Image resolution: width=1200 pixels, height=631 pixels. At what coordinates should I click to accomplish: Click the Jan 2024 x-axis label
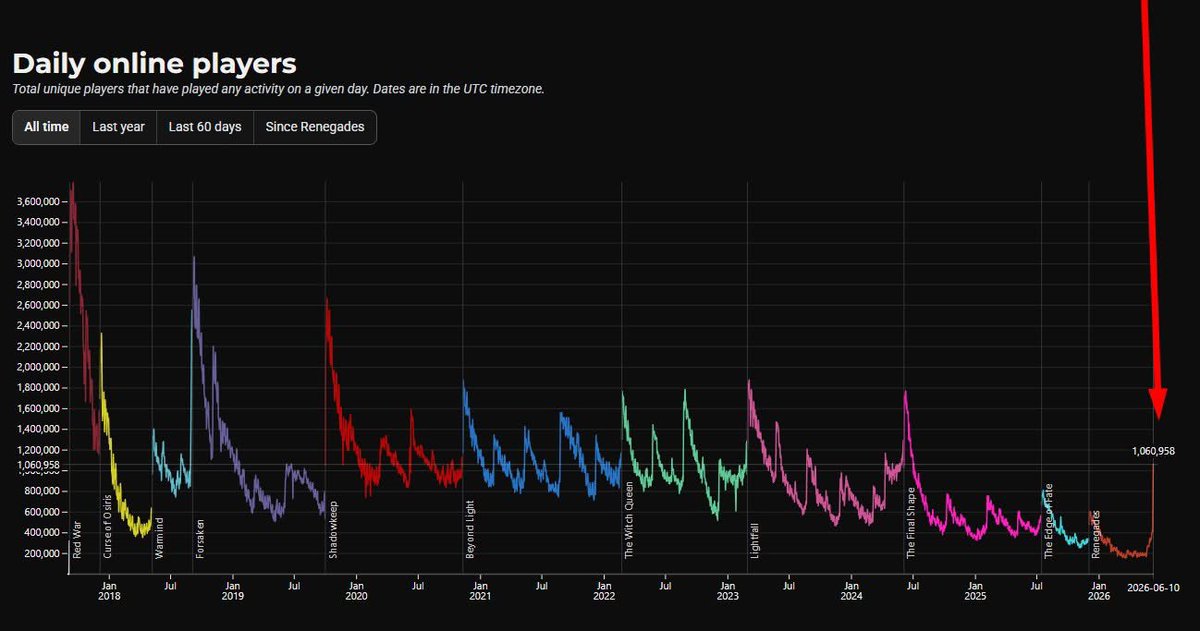tap(851, 590)
